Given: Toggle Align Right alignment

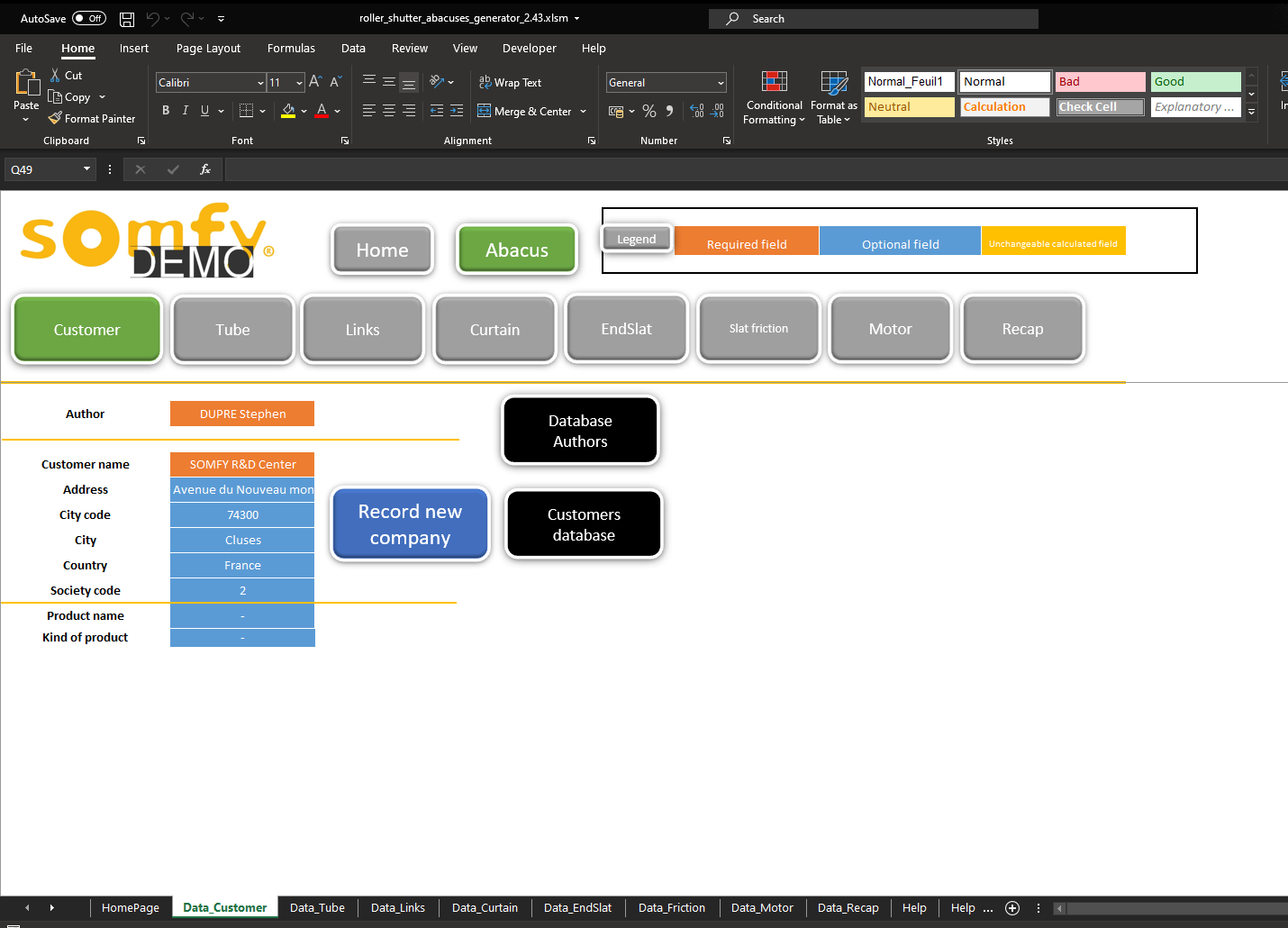Looking at the screenshot, I should coord(409,111).
